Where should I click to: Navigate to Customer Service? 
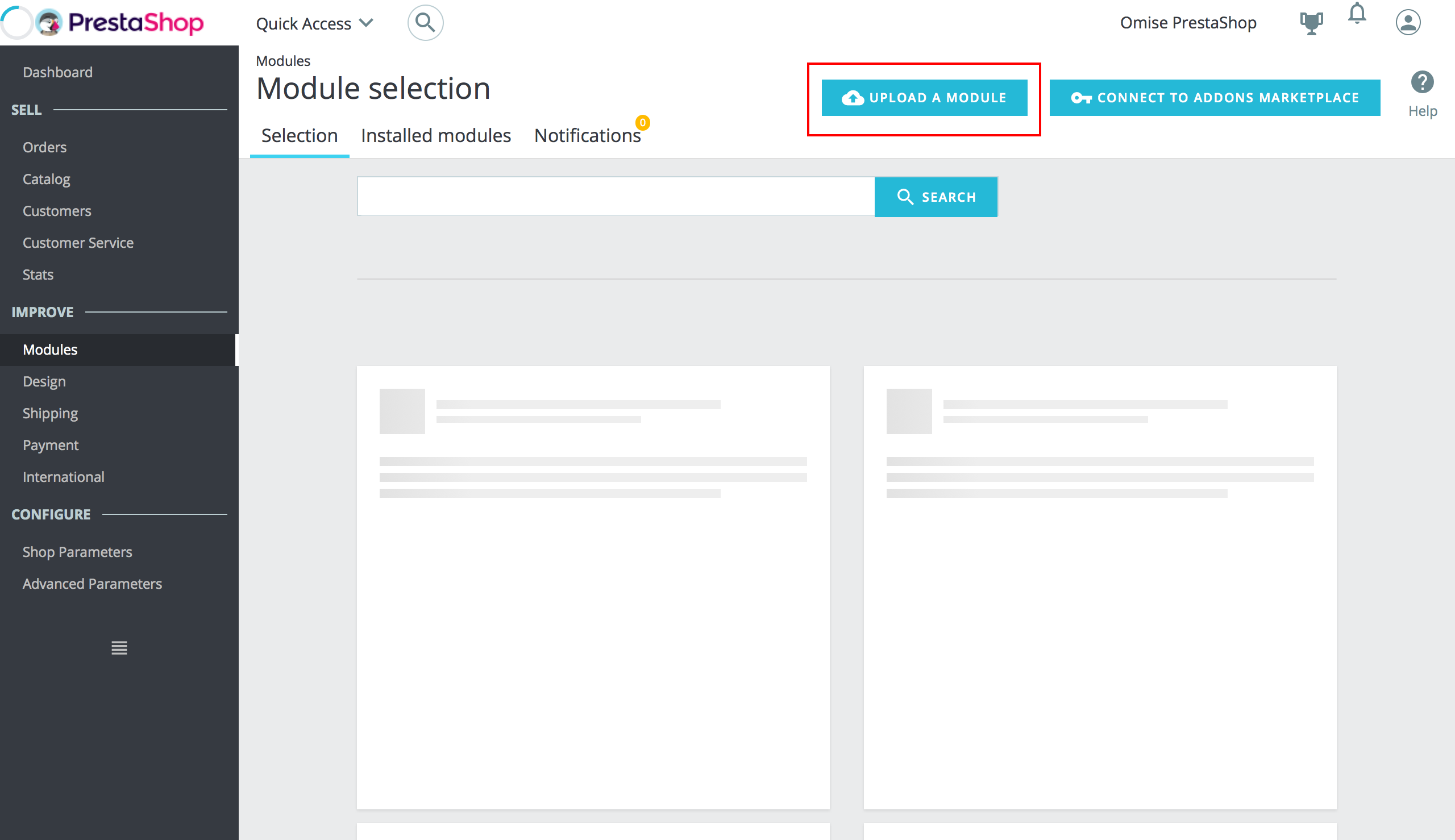pos(78,242)
